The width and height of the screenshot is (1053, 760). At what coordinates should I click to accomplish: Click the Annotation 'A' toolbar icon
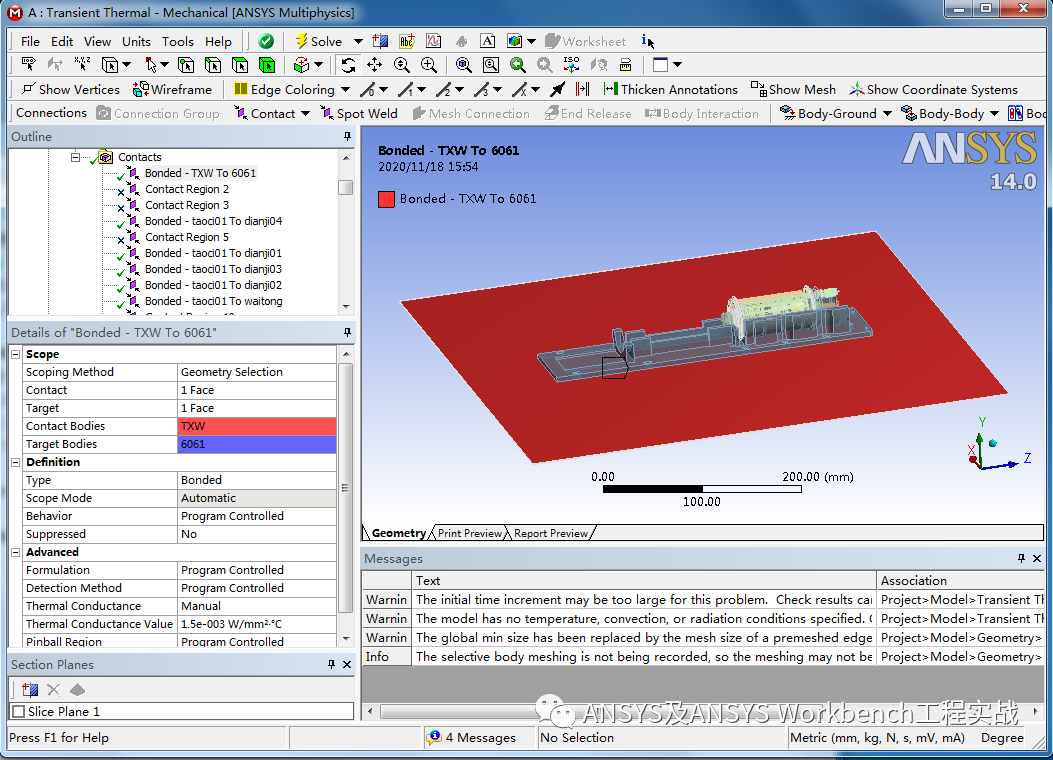(488, 41)
